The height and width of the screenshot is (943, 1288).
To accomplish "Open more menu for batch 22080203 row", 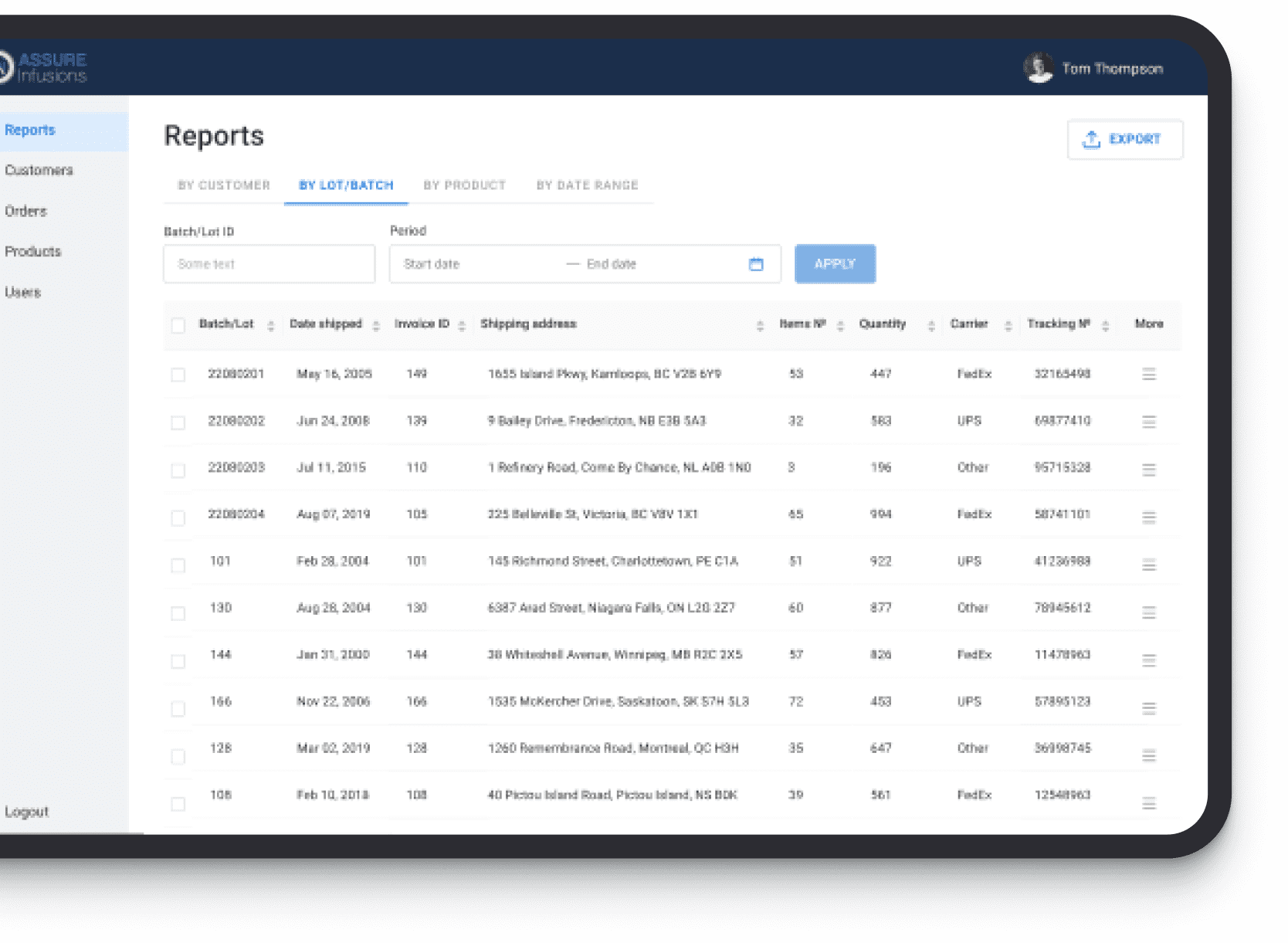I will click(x=1148, y=470).
